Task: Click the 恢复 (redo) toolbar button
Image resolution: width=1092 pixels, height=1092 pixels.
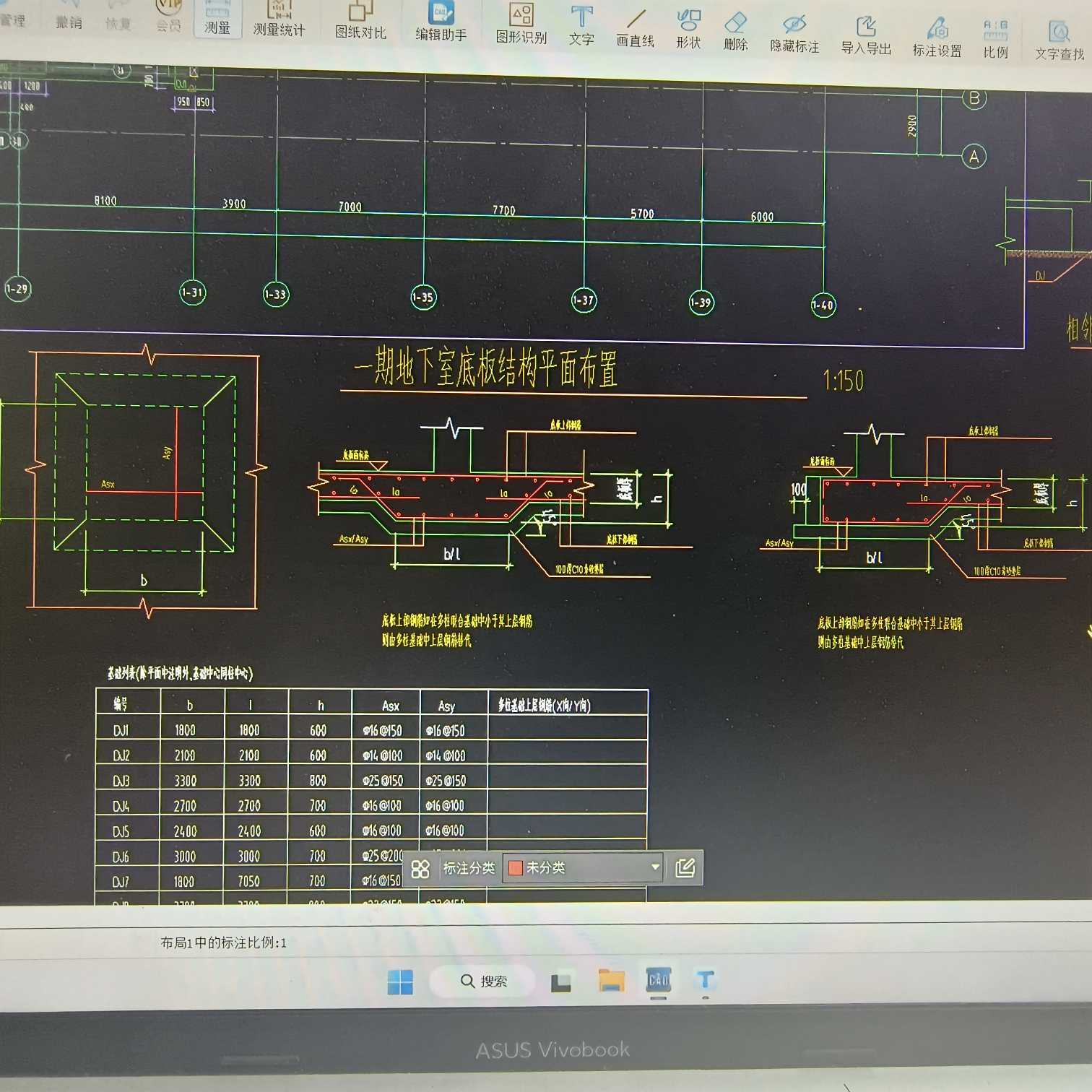Action: tap(118, 17)
